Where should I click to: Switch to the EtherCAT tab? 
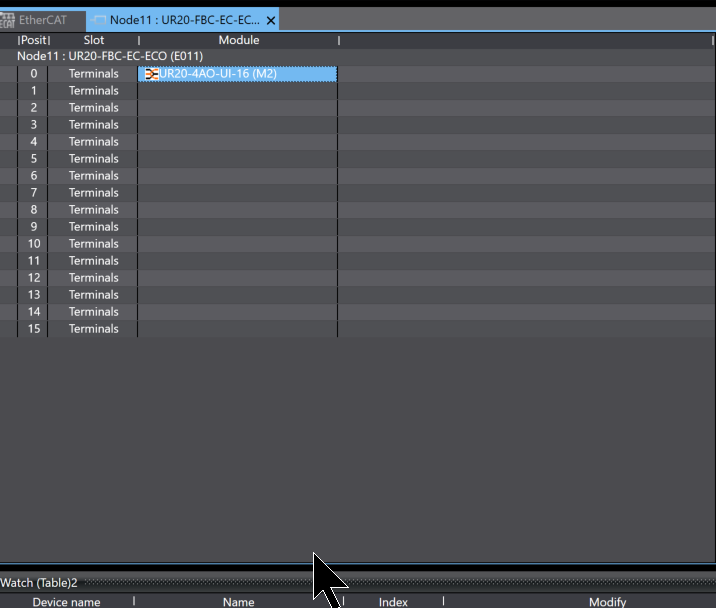click(x=42, y=20)
